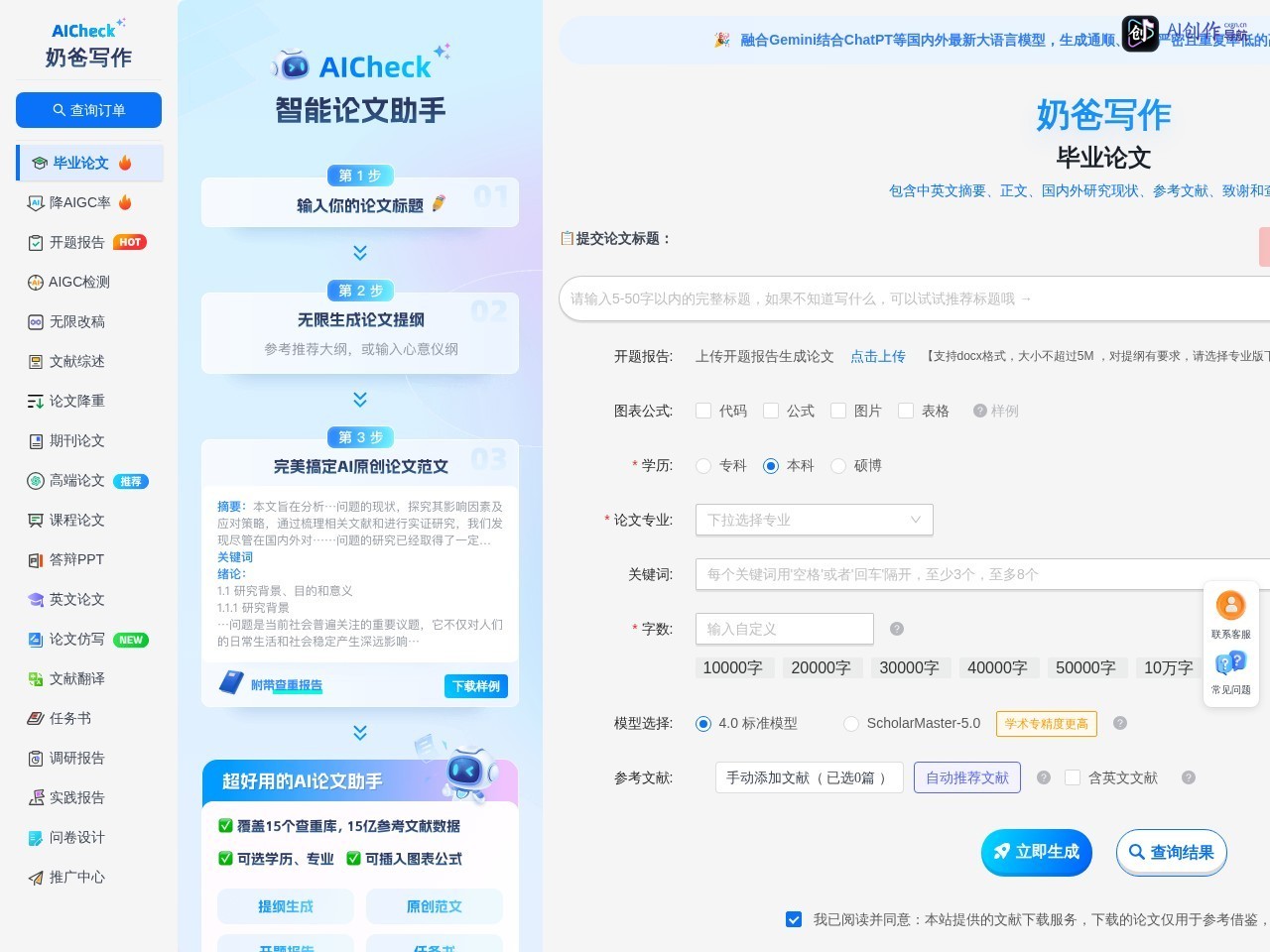Open the 下拉选择专业 dropdown
The height and width of the screenshot is (952, 1270).
[815, 520]
